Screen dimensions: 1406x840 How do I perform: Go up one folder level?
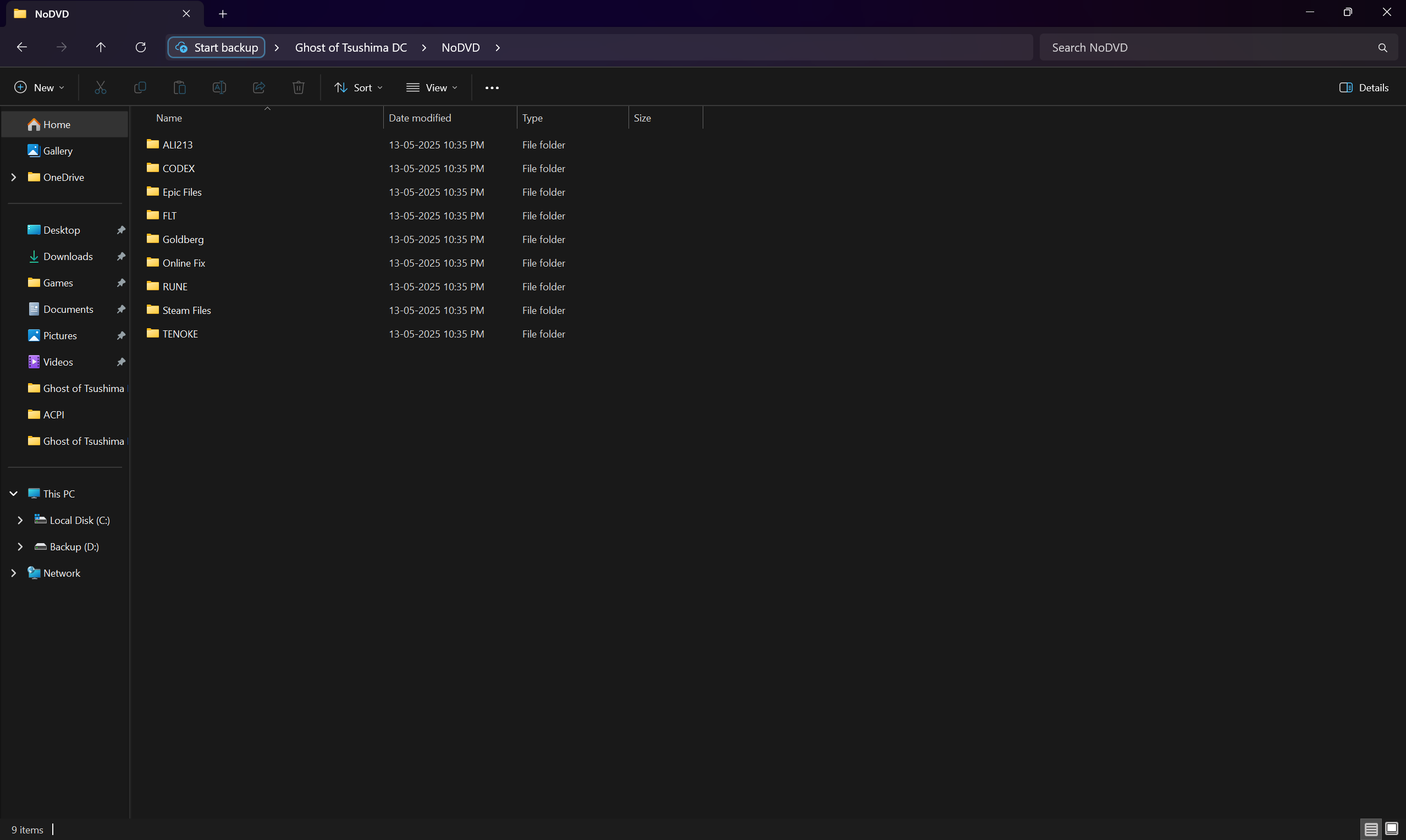coord(101,47)
